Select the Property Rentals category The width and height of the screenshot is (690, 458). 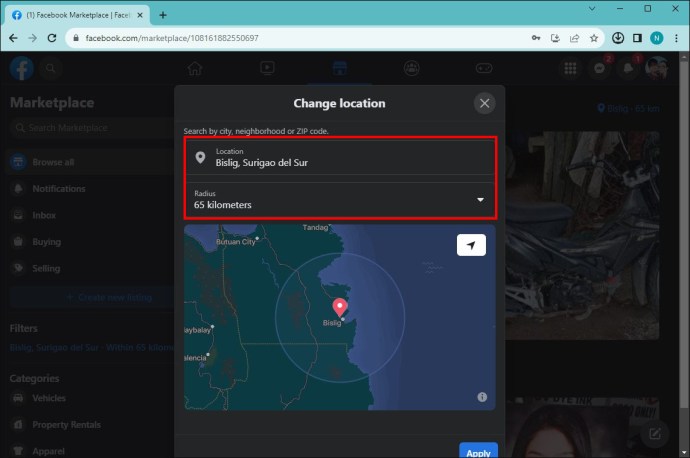point(90,425)
